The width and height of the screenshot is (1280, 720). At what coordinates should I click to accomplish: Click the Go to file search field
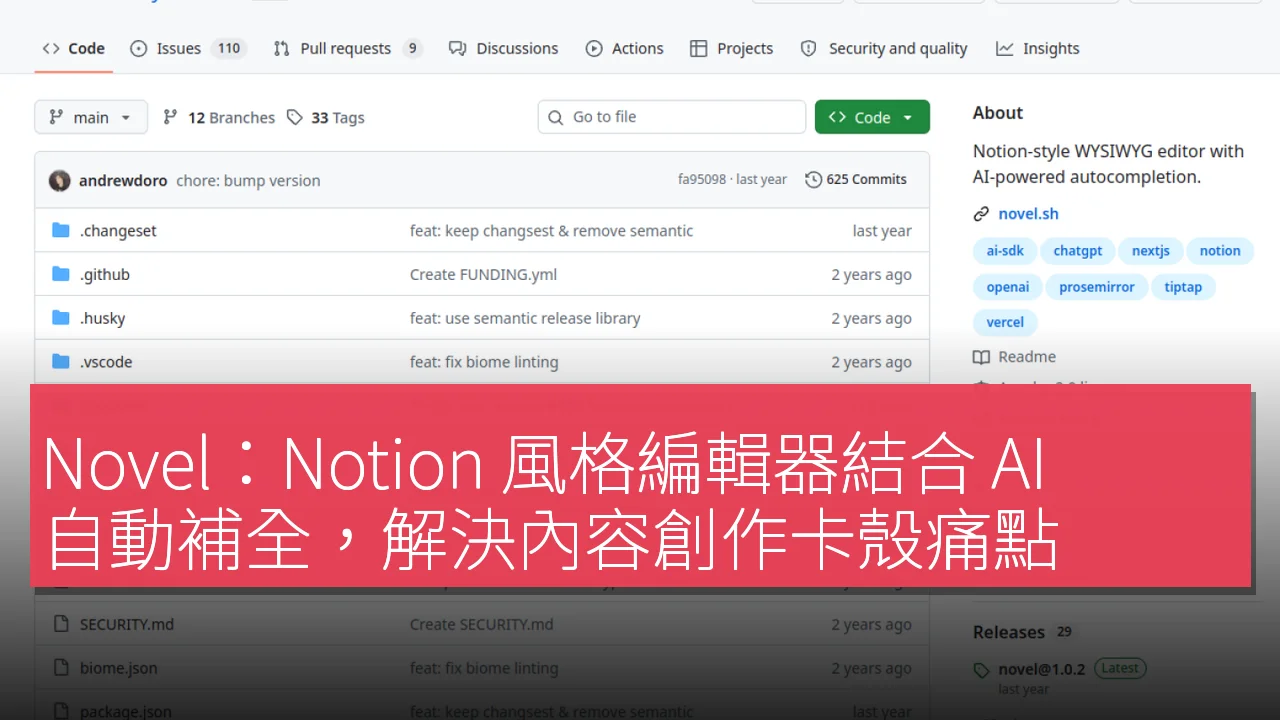(672, 117)
